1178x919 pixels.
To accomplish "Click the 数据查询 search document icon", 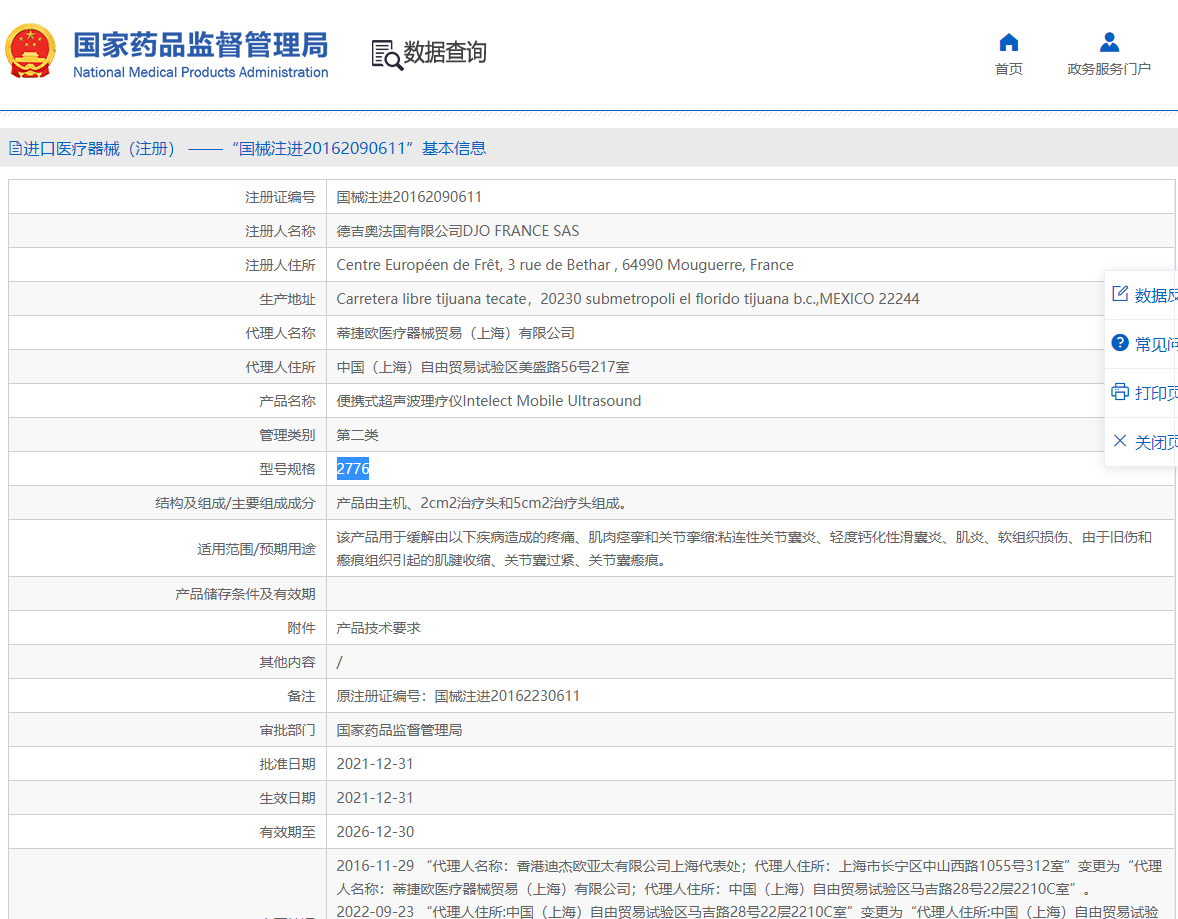I will [x=387, y=55].
